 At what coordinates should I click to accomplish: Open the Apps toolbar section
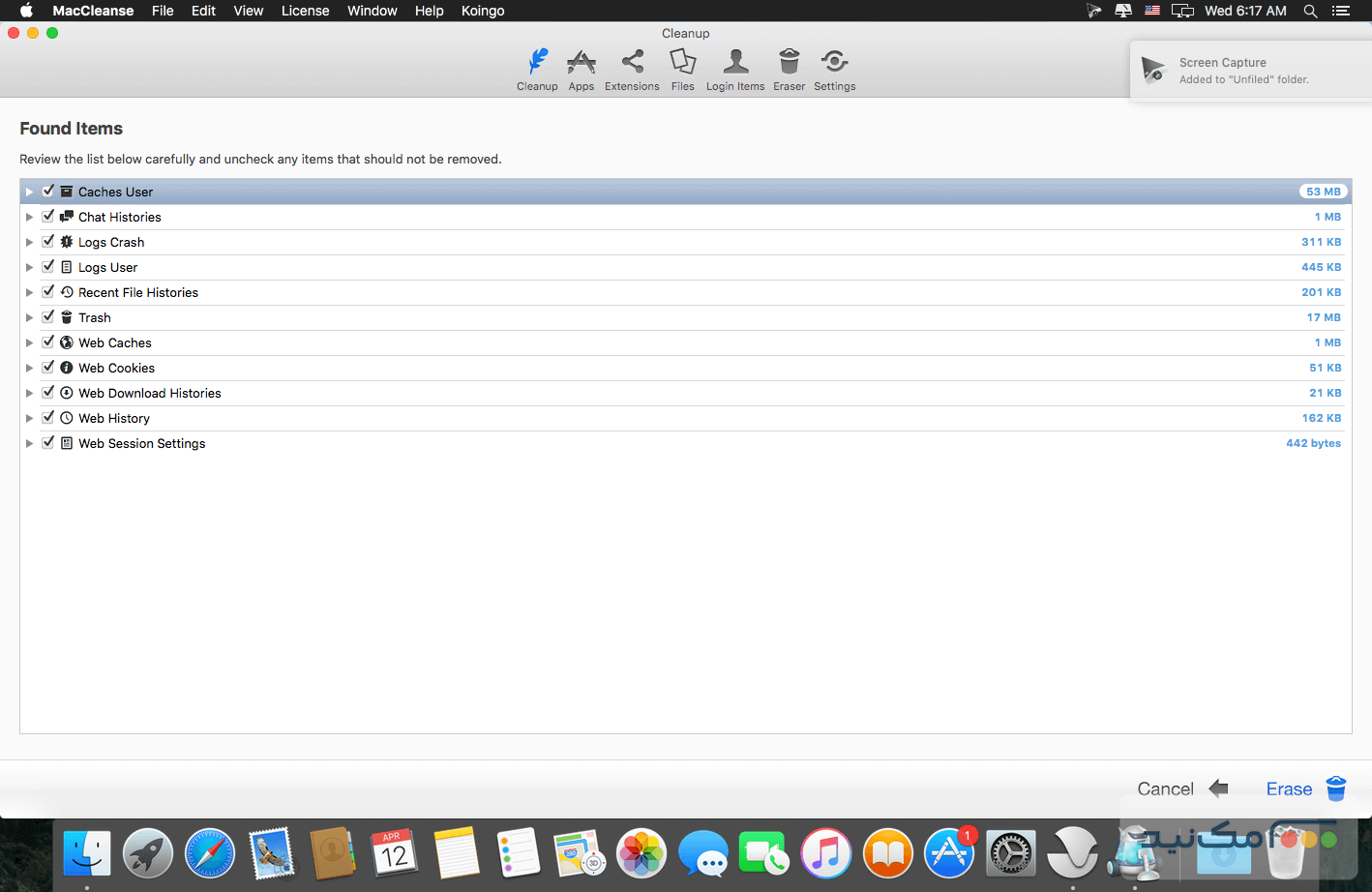click(581, 71)
